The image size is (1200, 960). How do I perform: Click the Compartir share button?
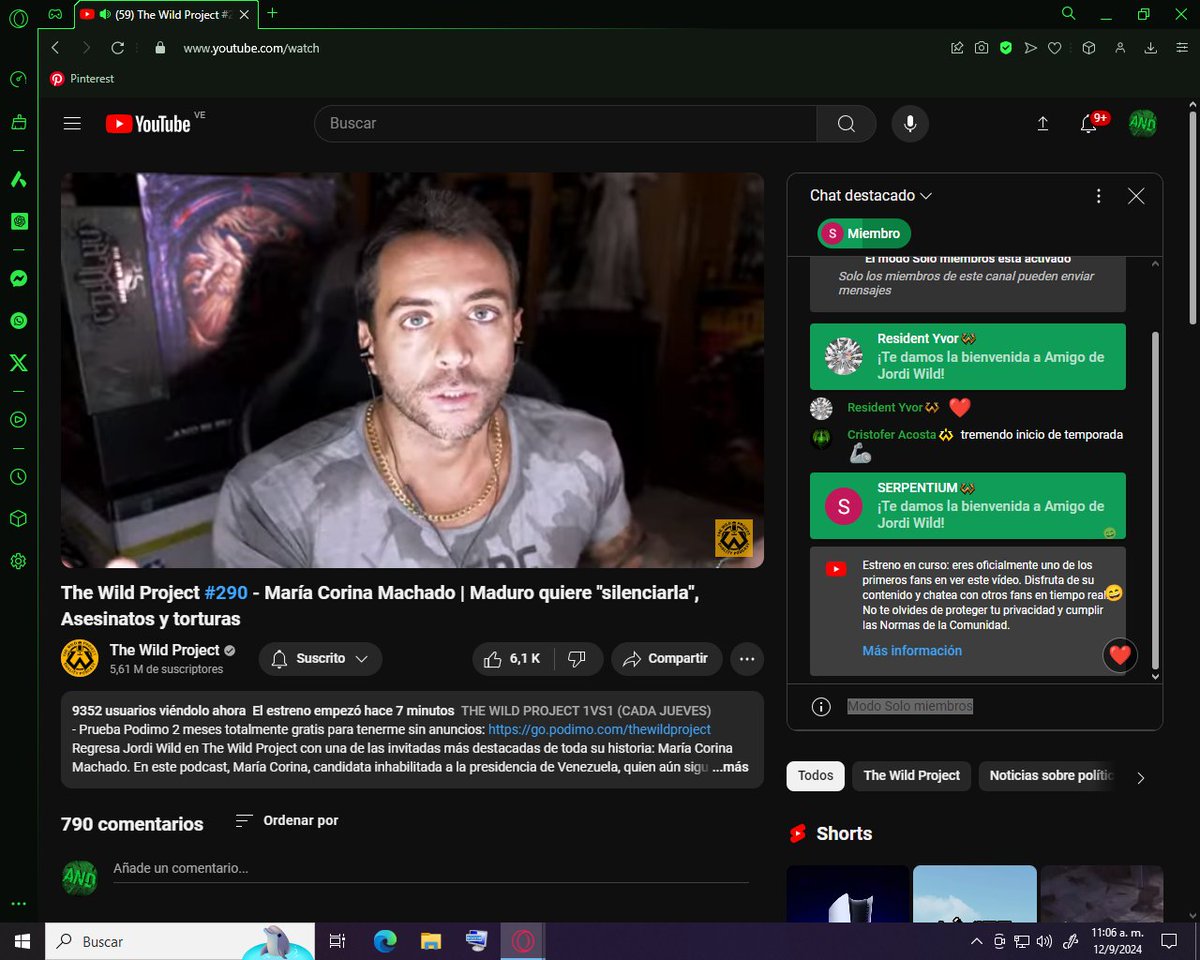(666, 659)
